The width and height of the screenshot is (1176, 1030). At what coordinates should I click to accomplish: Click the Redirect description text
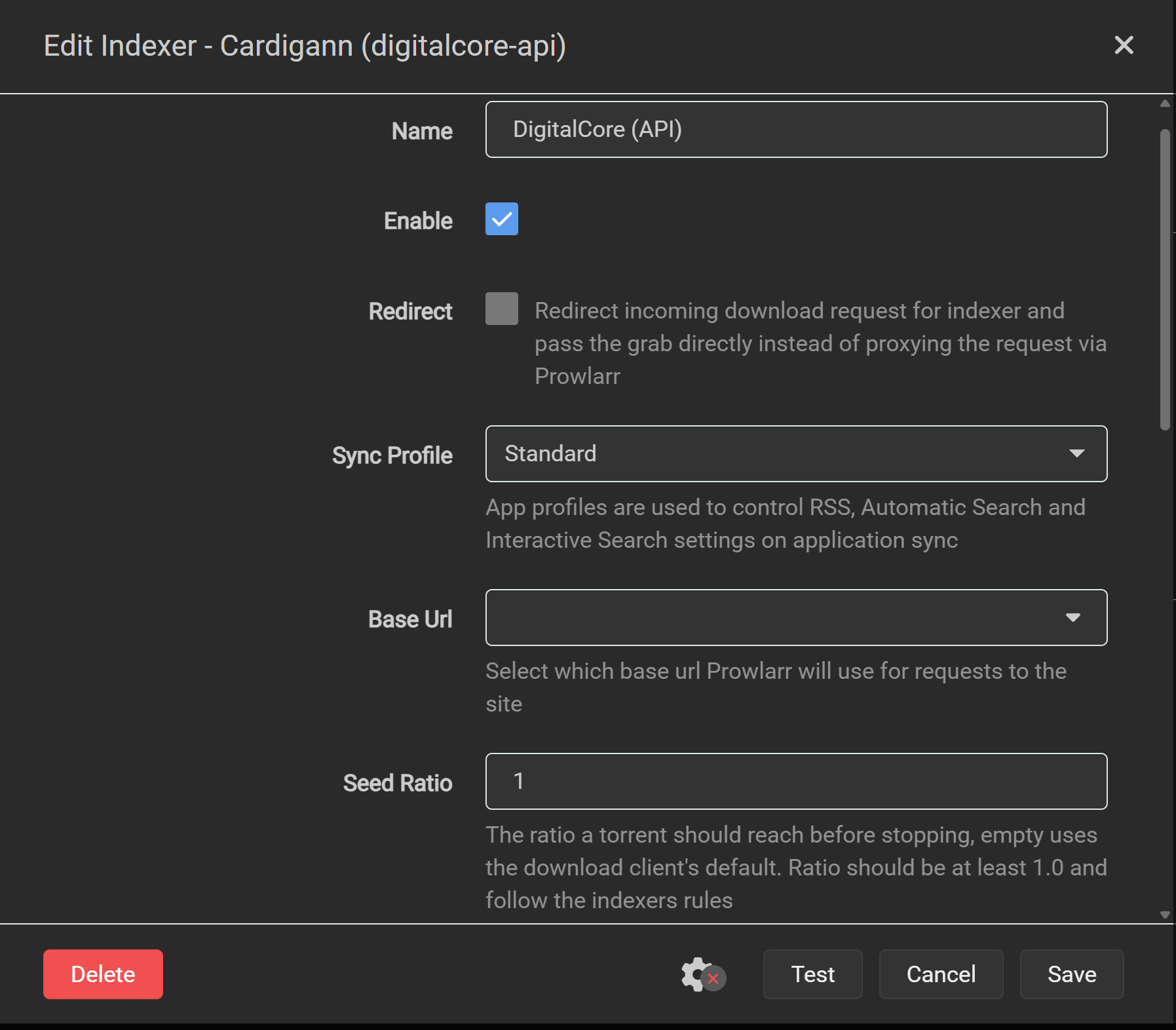click(819, 343)
